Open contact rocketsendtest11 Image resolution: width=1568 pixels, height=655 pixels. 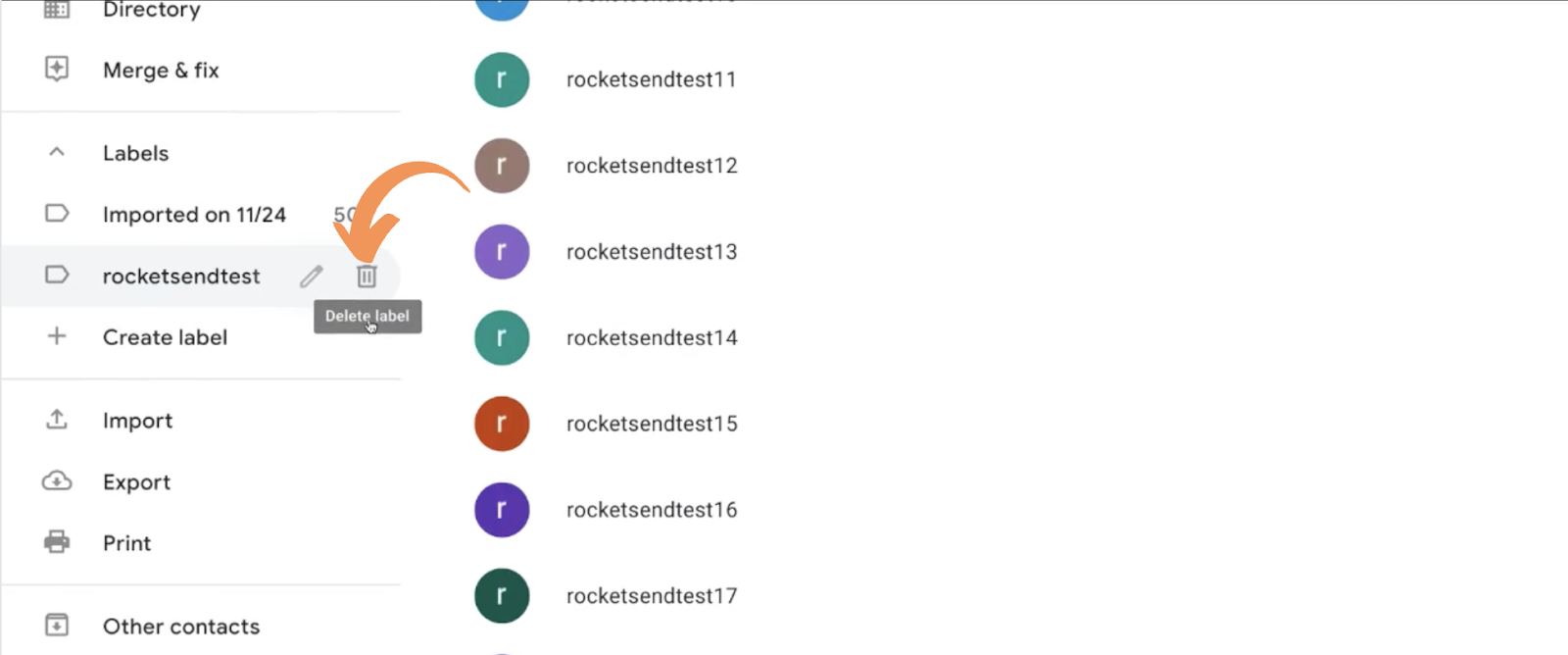point(652,79)
